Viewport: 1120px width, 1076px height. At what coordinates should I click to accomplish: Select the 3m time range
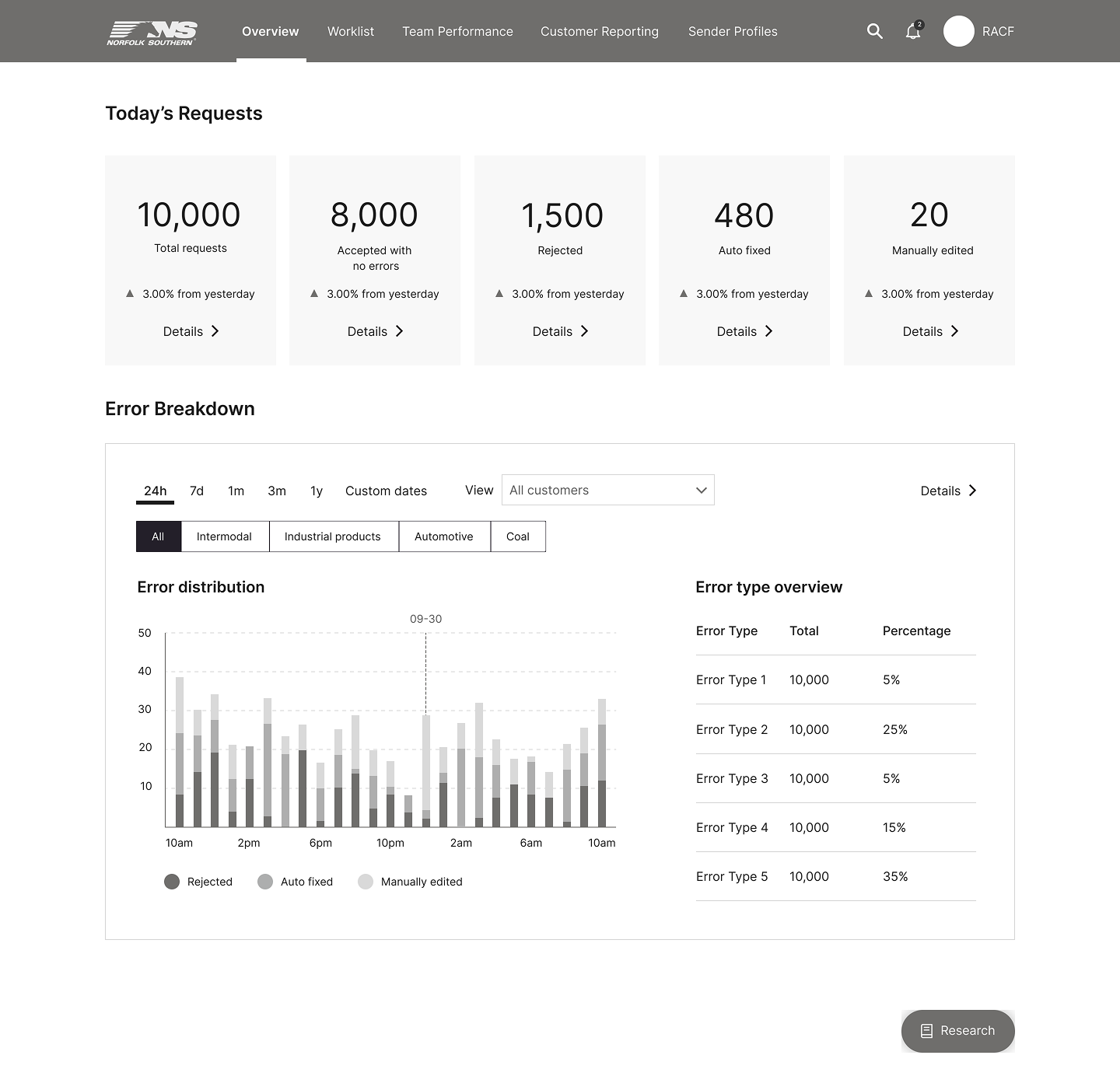pos(277,491)
